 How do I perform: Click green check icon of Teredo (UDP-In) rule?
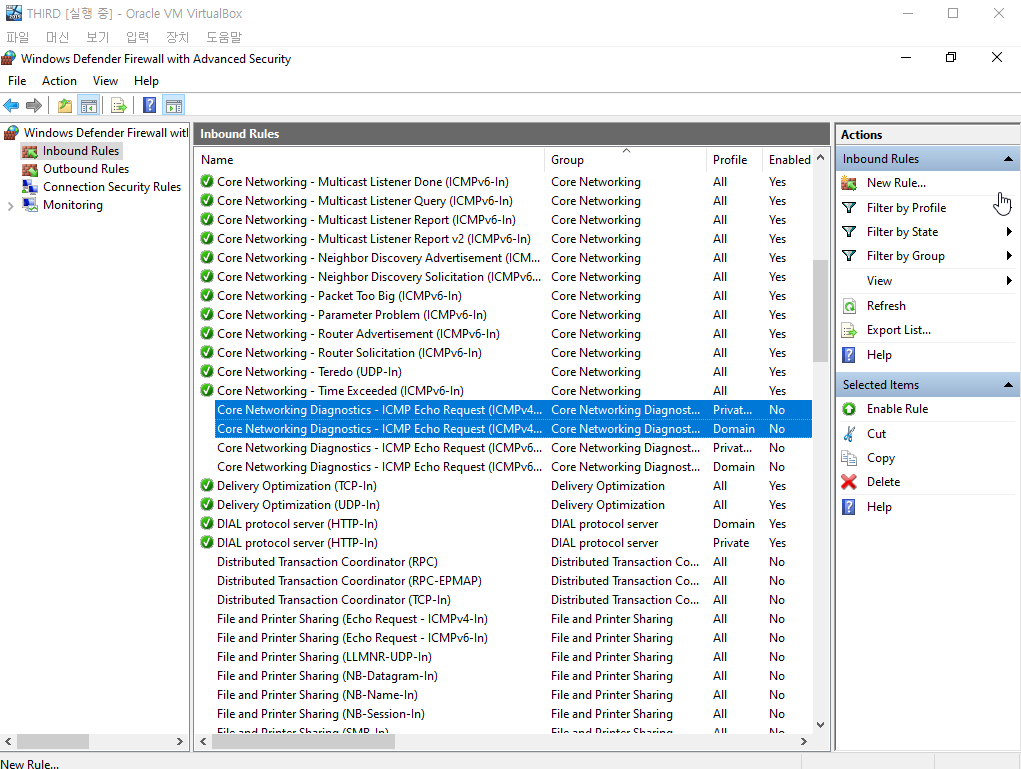tap(207, 372)
